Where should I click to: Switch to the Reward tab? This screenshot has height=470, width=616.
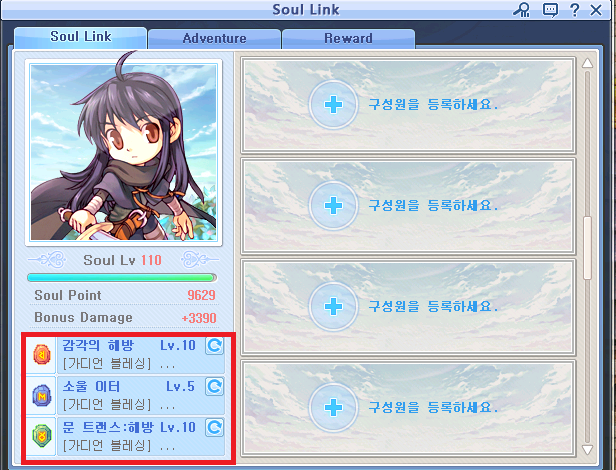(348, 39)
